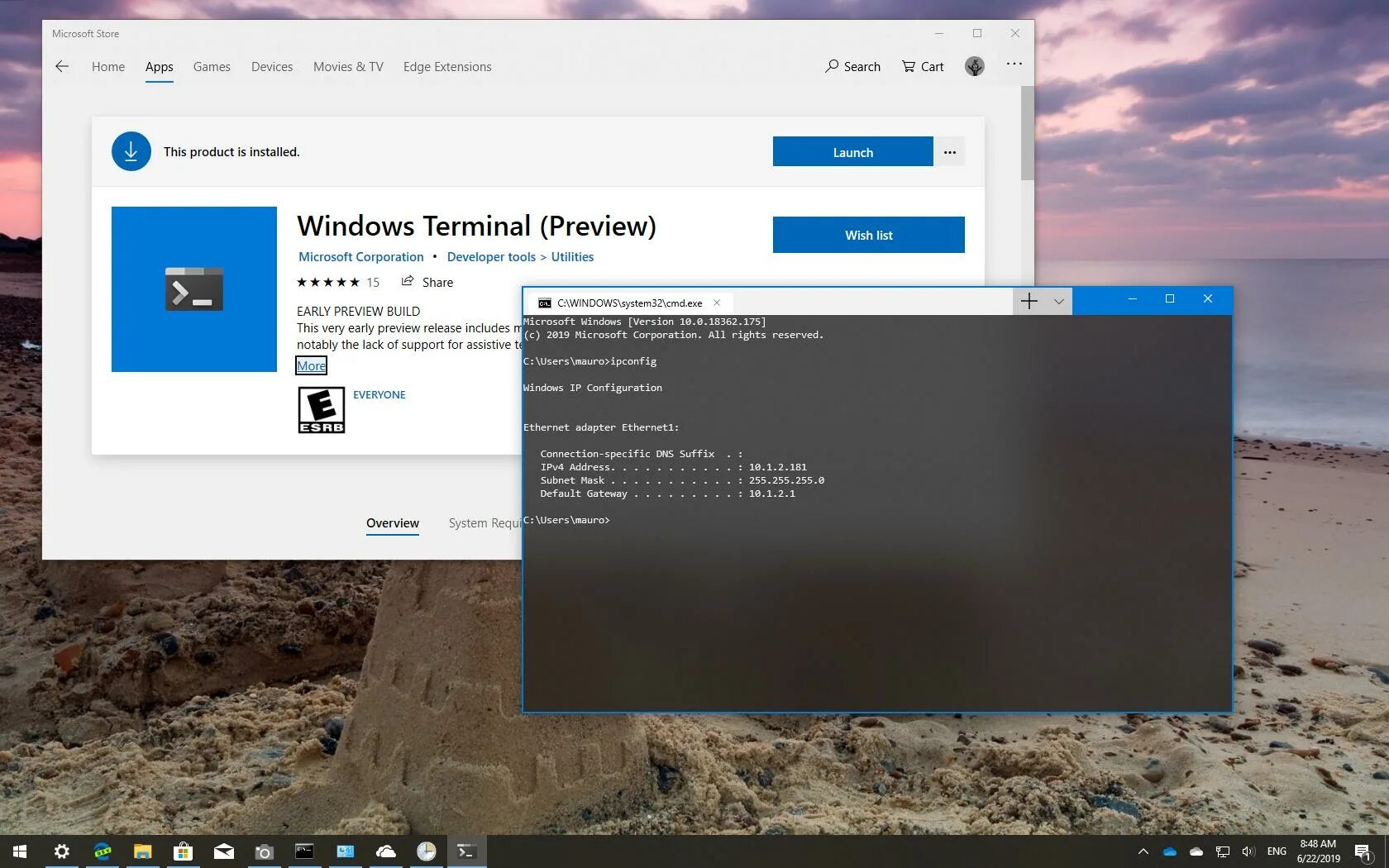Open the Movies & TV tab
The image size is (1389, 868).
pyautogui.click(x=348, y=67)
